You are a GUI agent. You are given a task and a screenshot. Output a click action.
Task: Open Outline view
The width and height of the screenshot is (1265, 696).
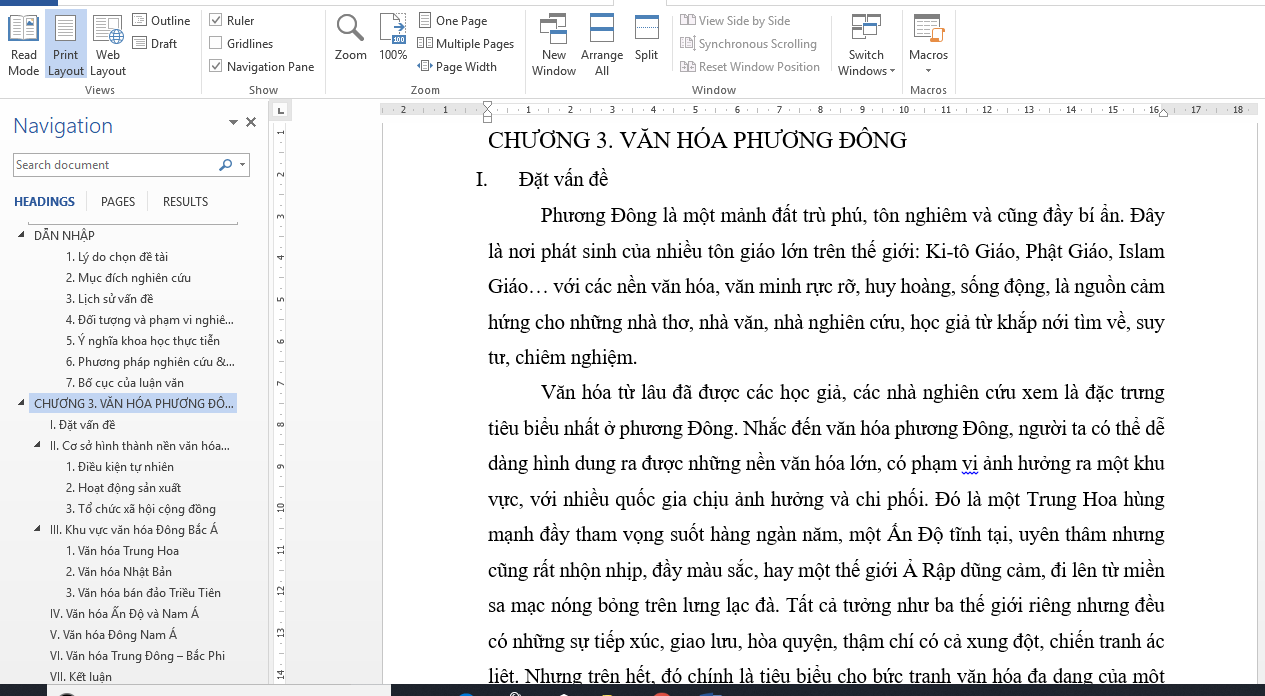pos(161,20)
